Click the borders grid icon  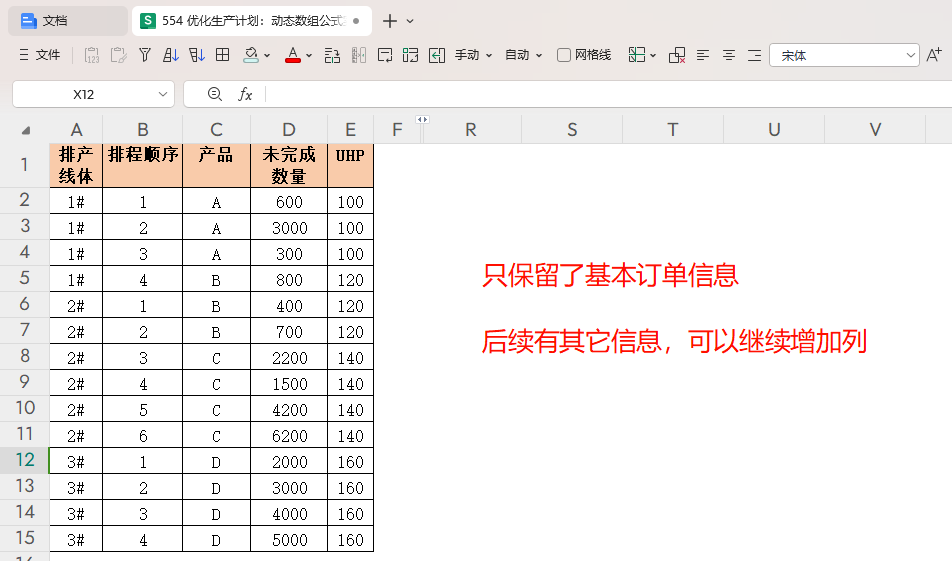tap(223, 55)
